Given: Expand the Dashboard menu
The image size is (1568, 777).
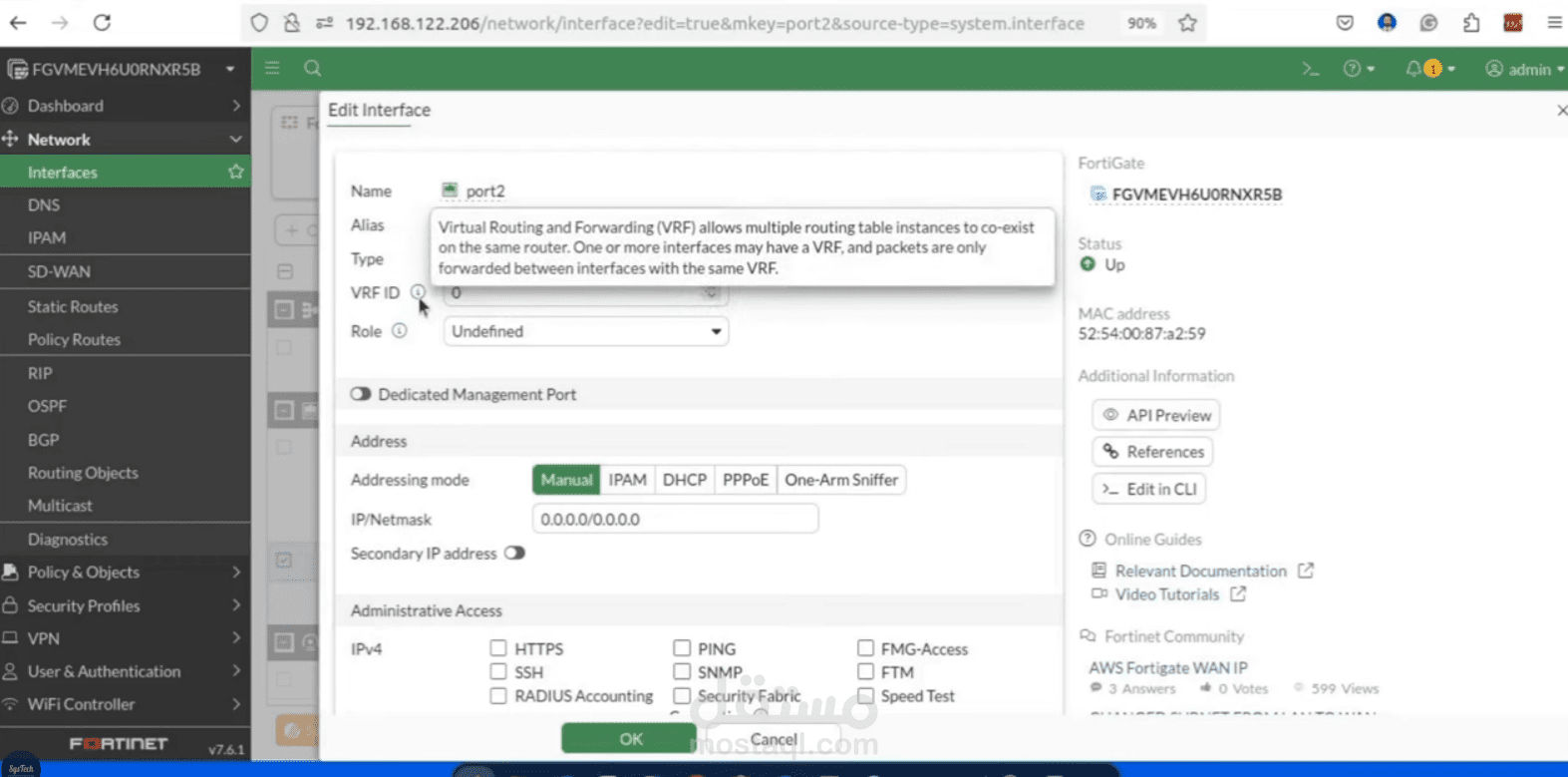Looking at the screenshot, I should (125, 106).
